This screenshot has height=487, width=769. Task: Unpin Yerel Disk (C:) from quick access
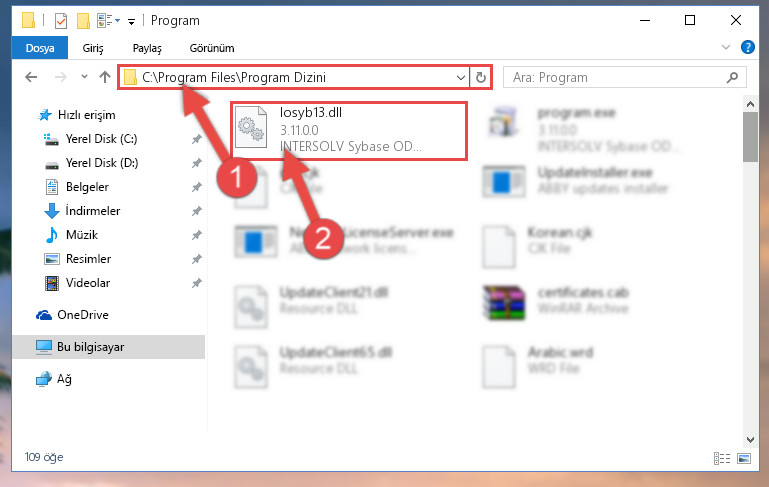[197, 139]
